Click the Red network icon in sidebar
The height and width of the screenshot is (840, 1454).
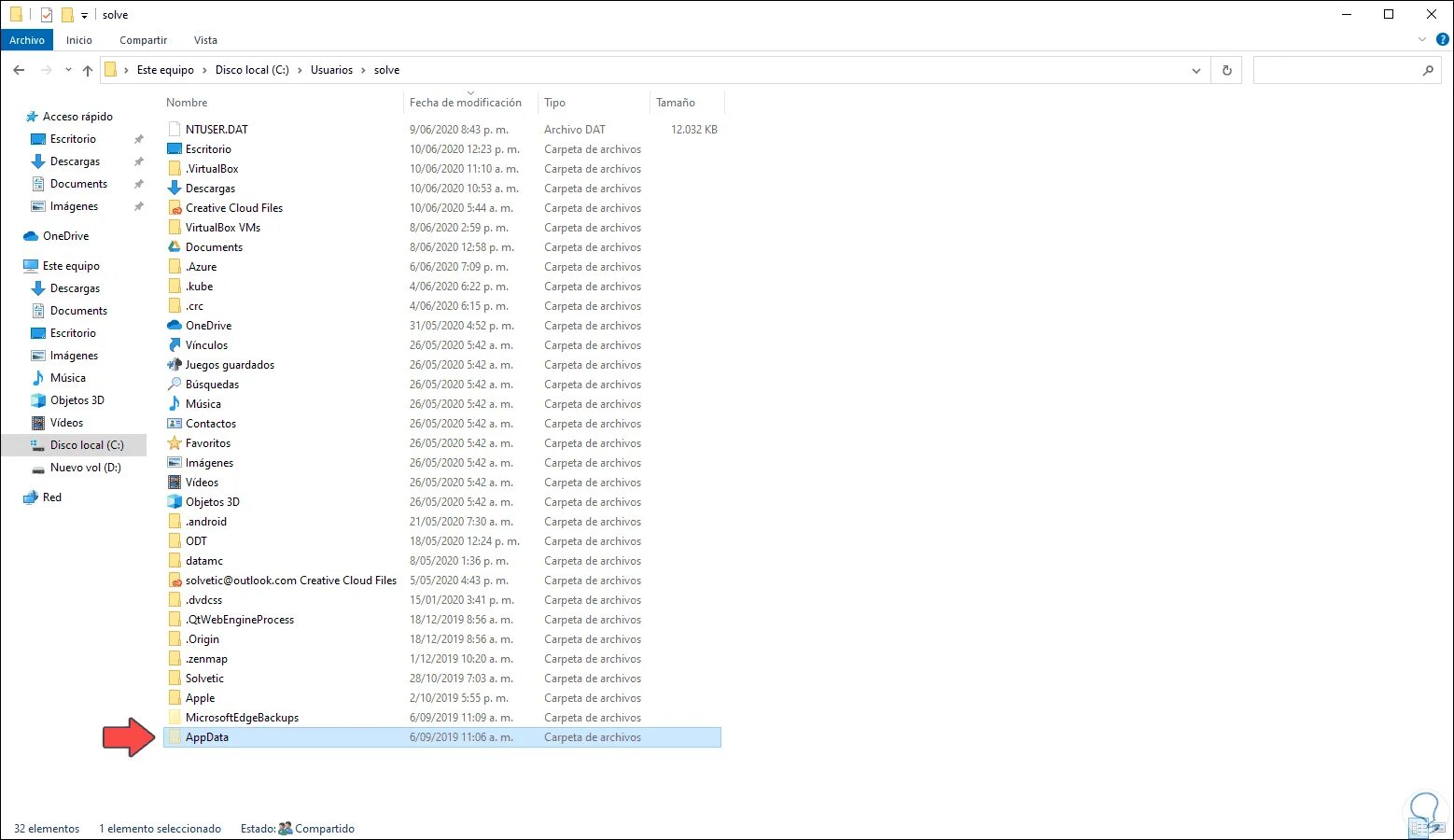pyautogui.click(x=31, y=497)
